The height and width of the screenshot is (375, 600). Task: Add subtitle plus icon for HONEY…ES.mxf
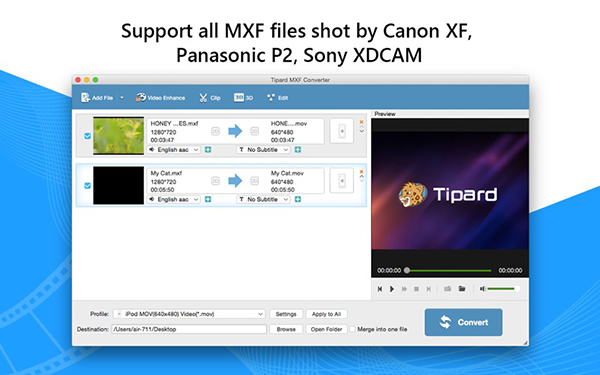[x=298, y=150]
